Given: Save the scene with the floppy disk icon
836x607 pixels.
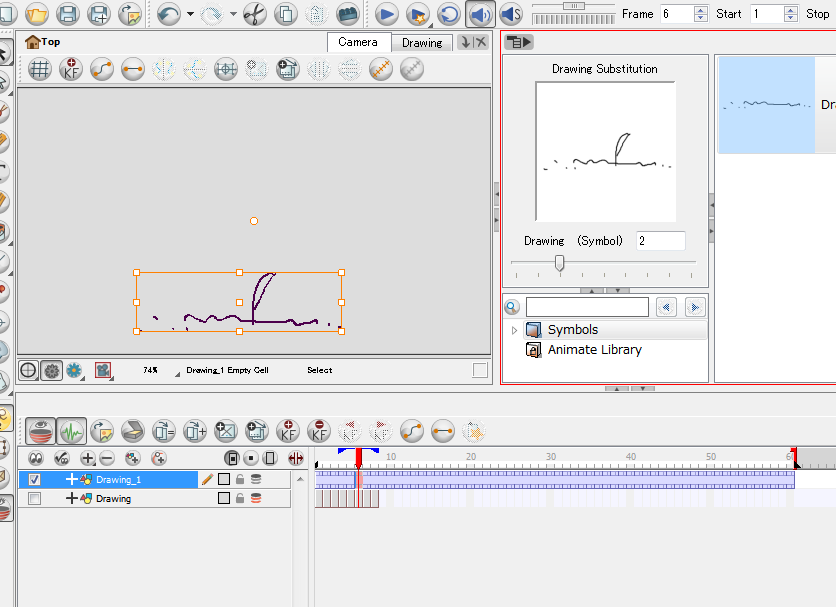Looking at the screenshot, I should (x=68, y=14).
